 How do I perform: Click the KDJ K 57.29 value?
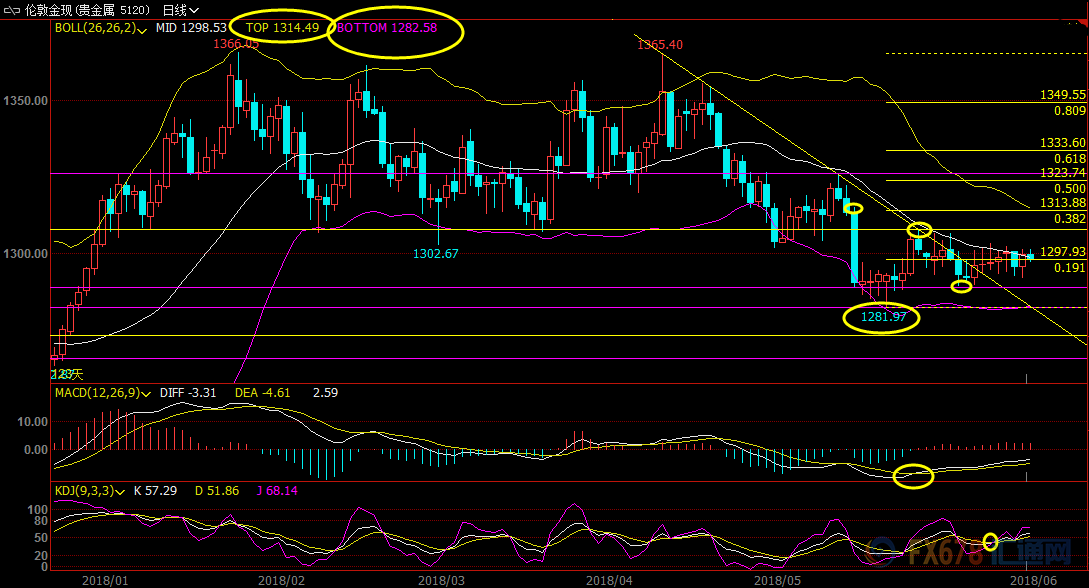pos(155,491)
